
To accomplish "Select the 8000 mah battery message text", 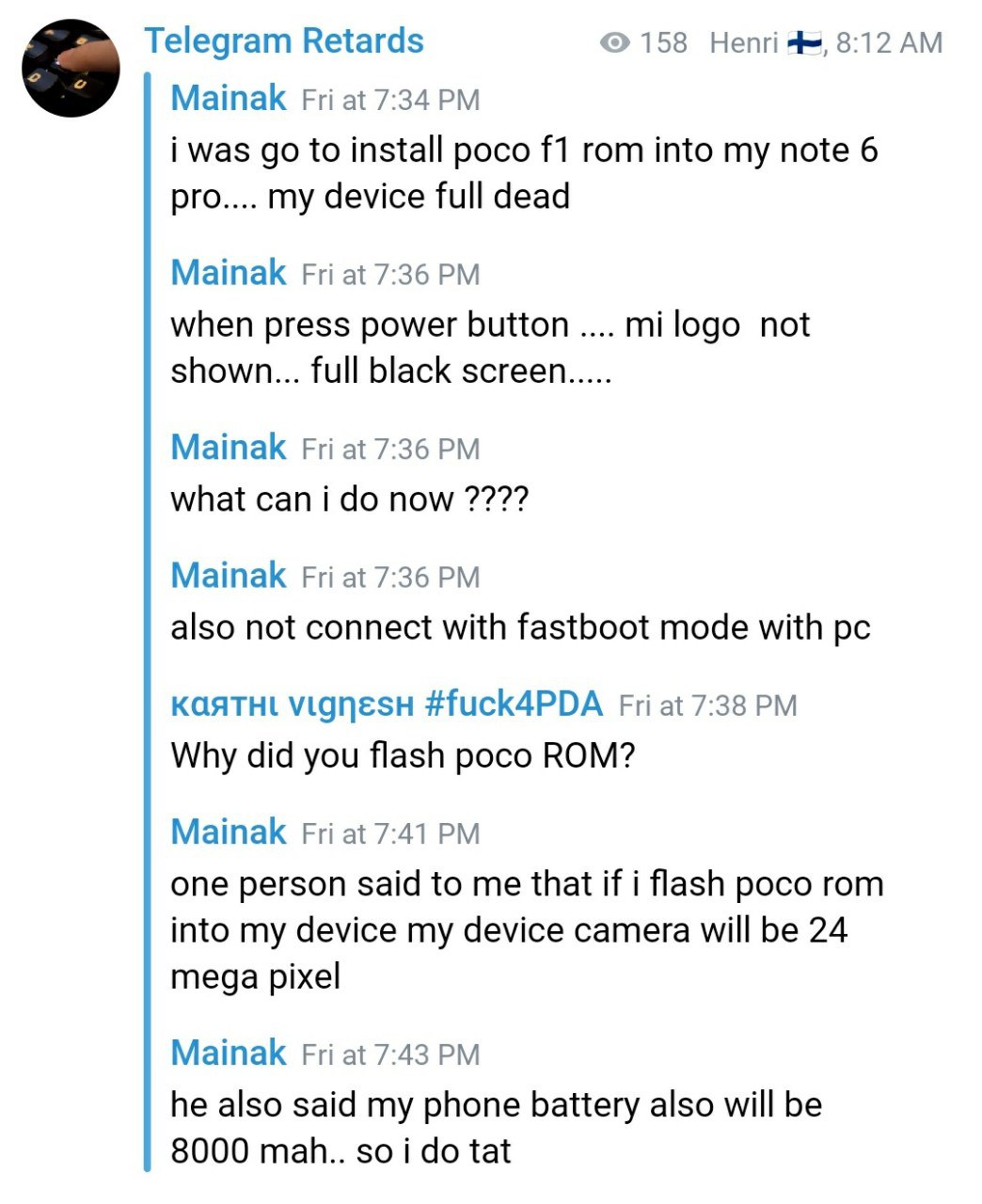I will [496, 1128].
